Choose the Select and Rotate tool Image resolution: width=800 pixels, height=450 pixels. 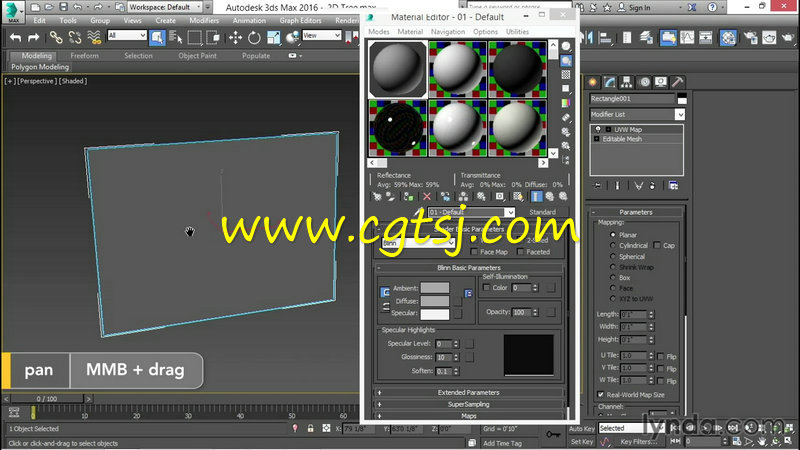(x=254, y=37)
